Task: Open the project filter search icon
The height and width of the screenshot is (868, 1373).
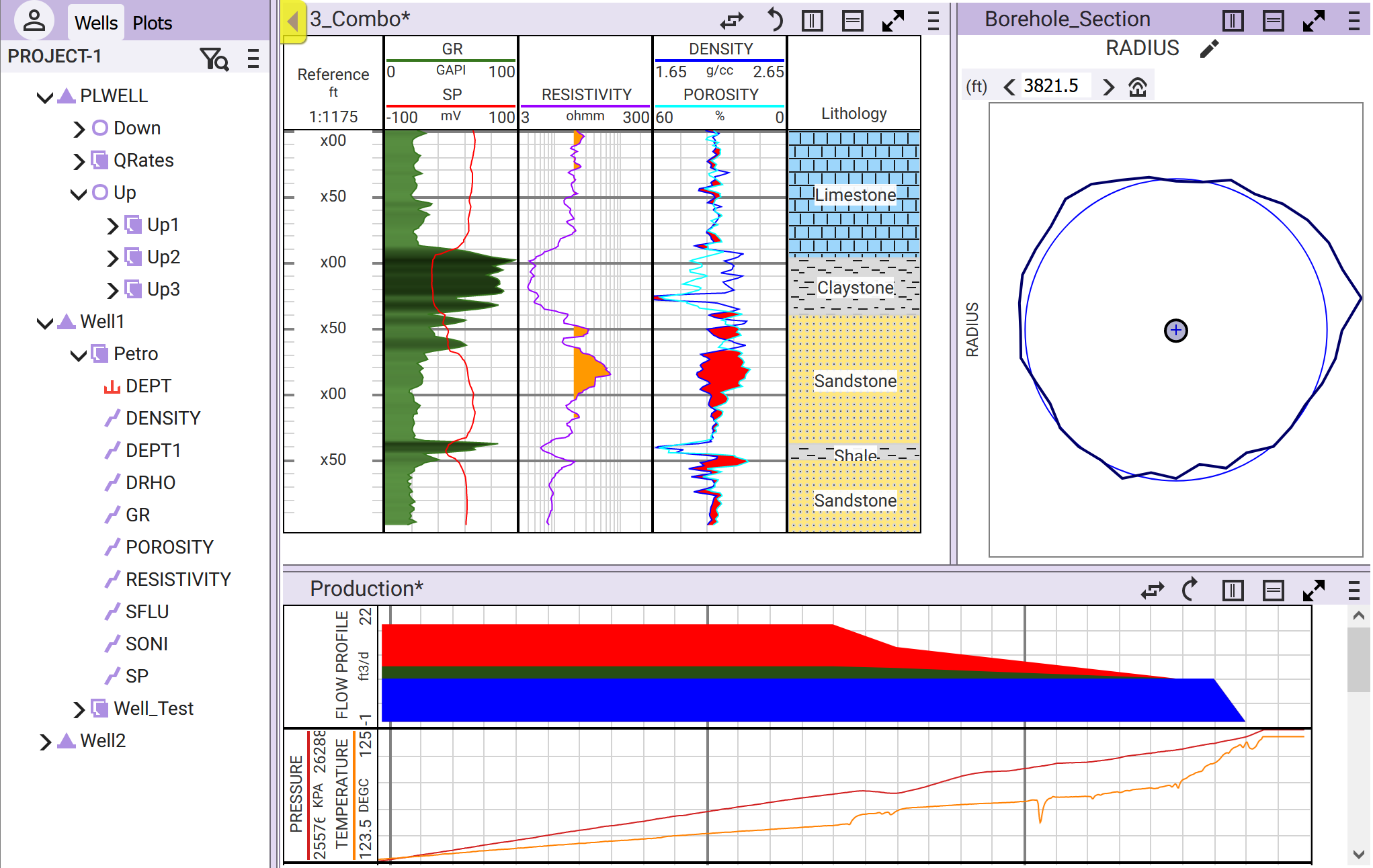Action: point(214,59)
